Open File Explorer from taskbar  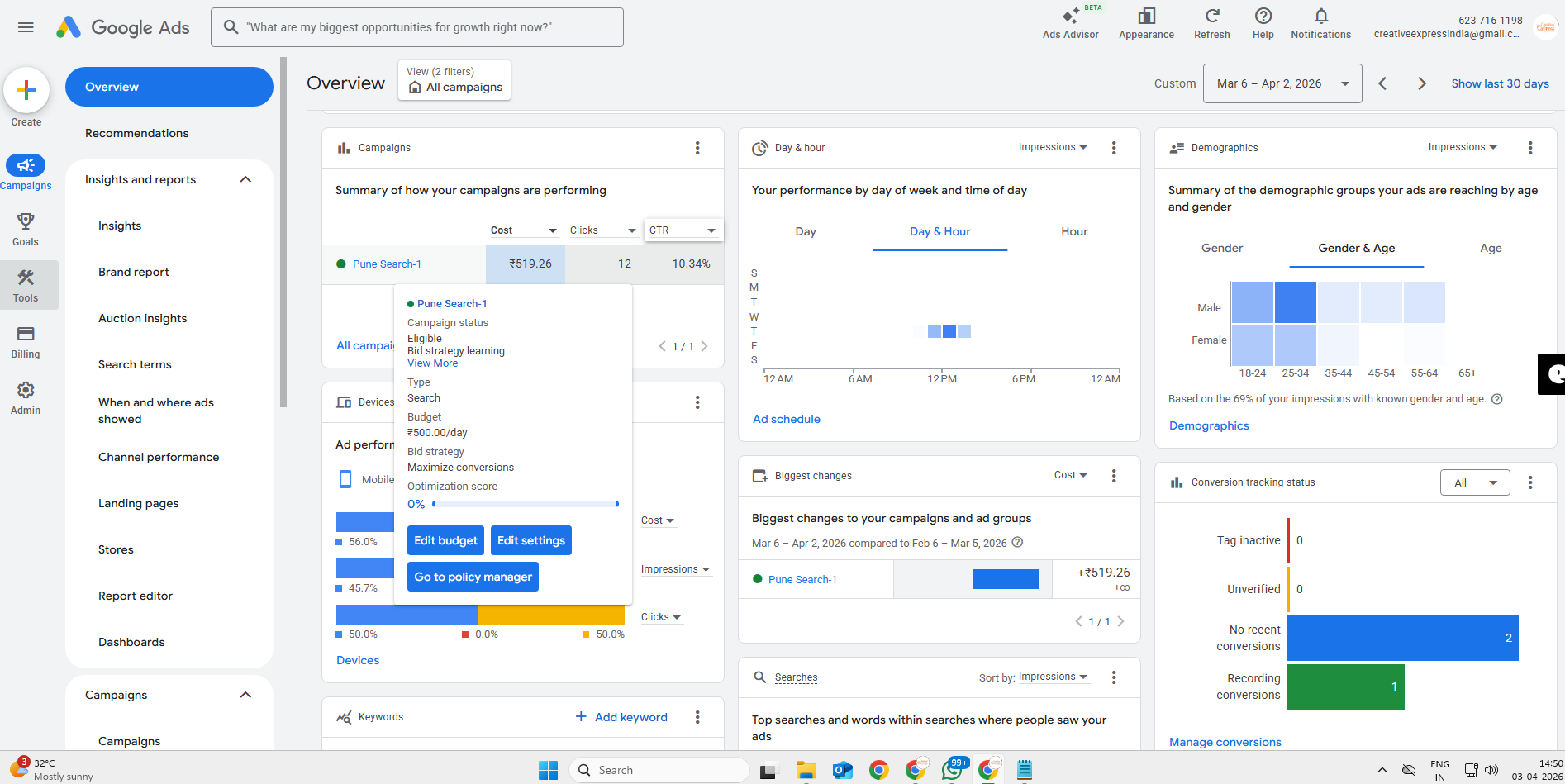click(x=806, y=770)
